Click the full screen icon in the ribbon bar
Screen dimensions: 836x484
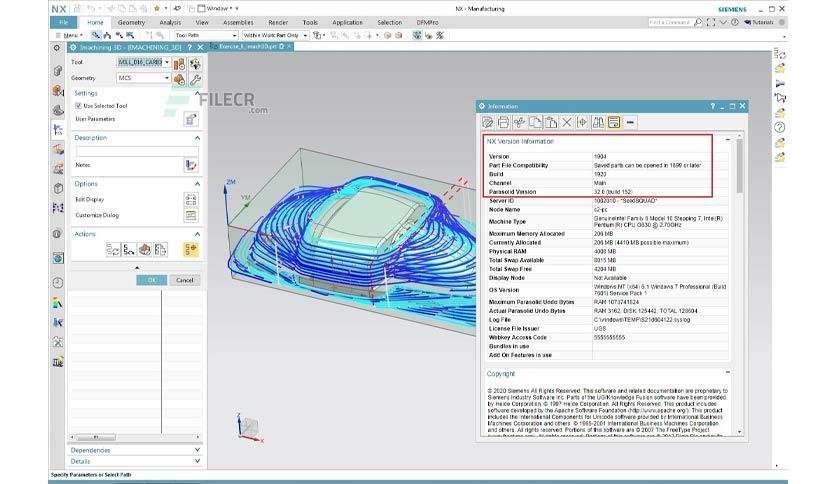pos(711,22)
